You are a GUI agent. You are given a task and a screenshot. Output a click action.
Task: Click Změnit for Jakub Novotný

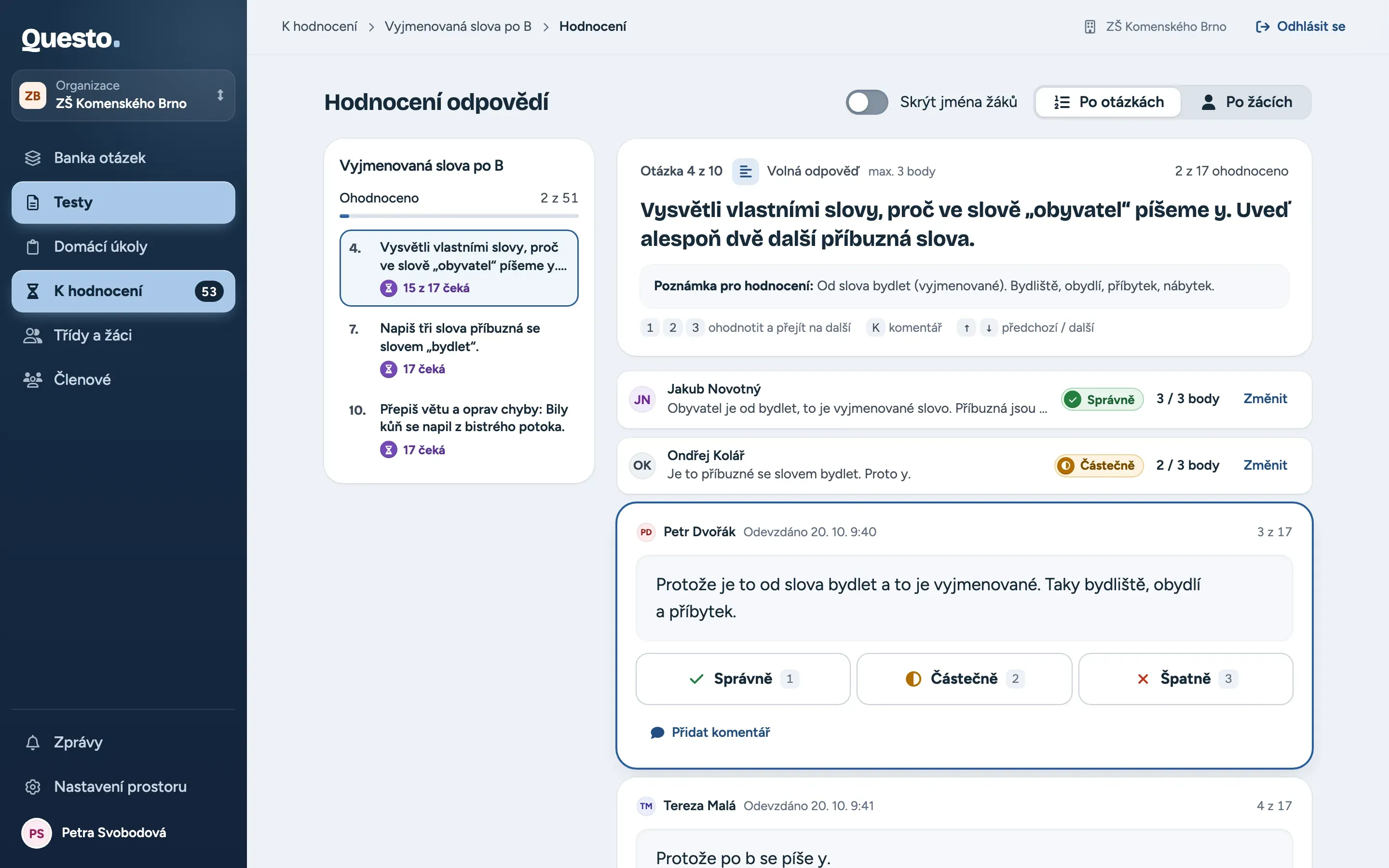(1265, 399)
